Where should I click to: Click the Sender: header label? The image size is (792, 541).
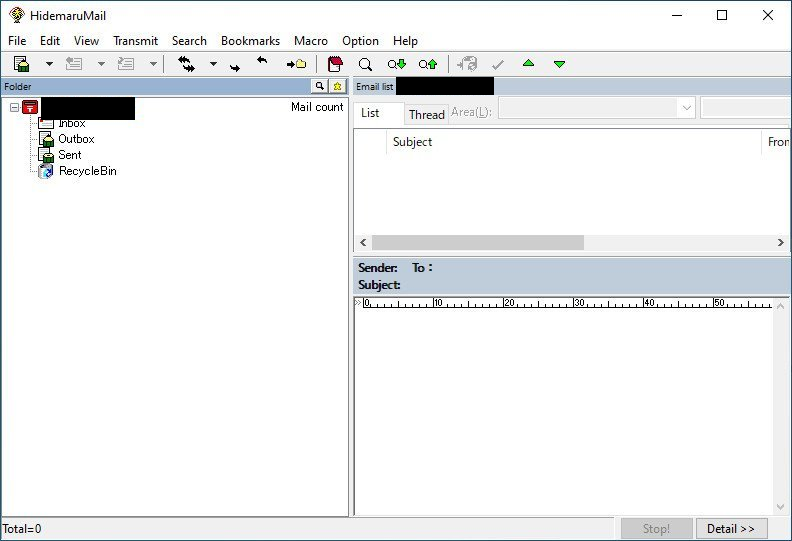[x=378, y=268]
